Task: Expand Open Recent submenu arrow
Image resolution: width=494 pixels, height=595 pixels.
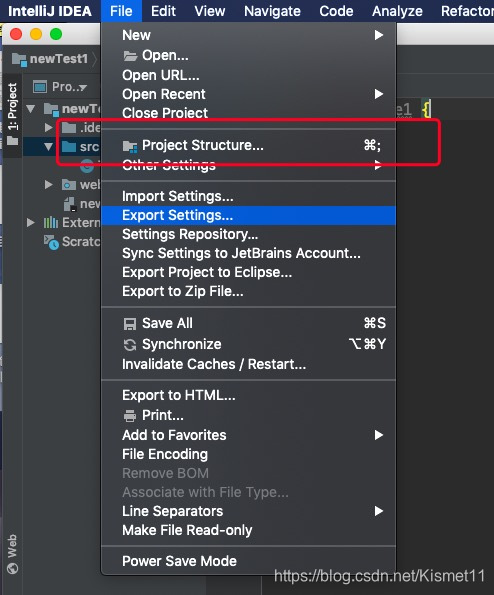Action: [378, 94]
